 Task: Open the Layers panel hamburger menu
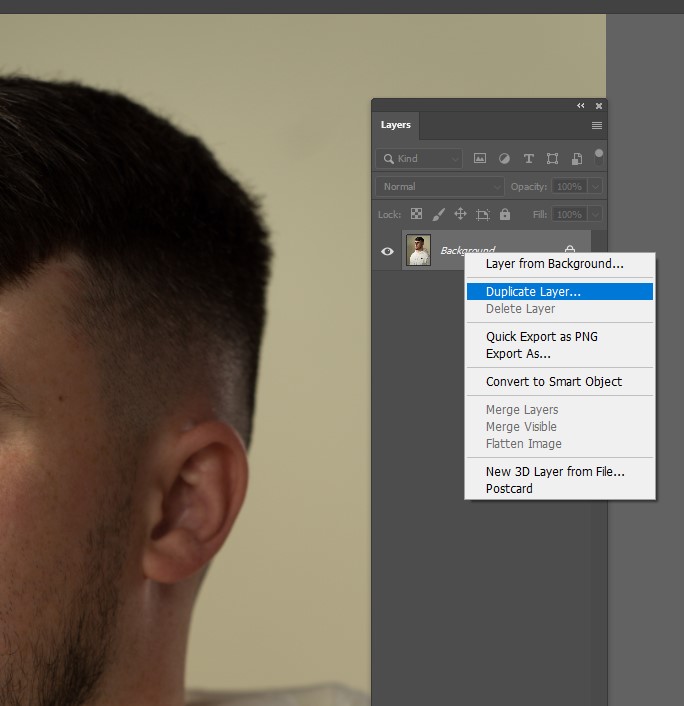(x=597, y=126)
